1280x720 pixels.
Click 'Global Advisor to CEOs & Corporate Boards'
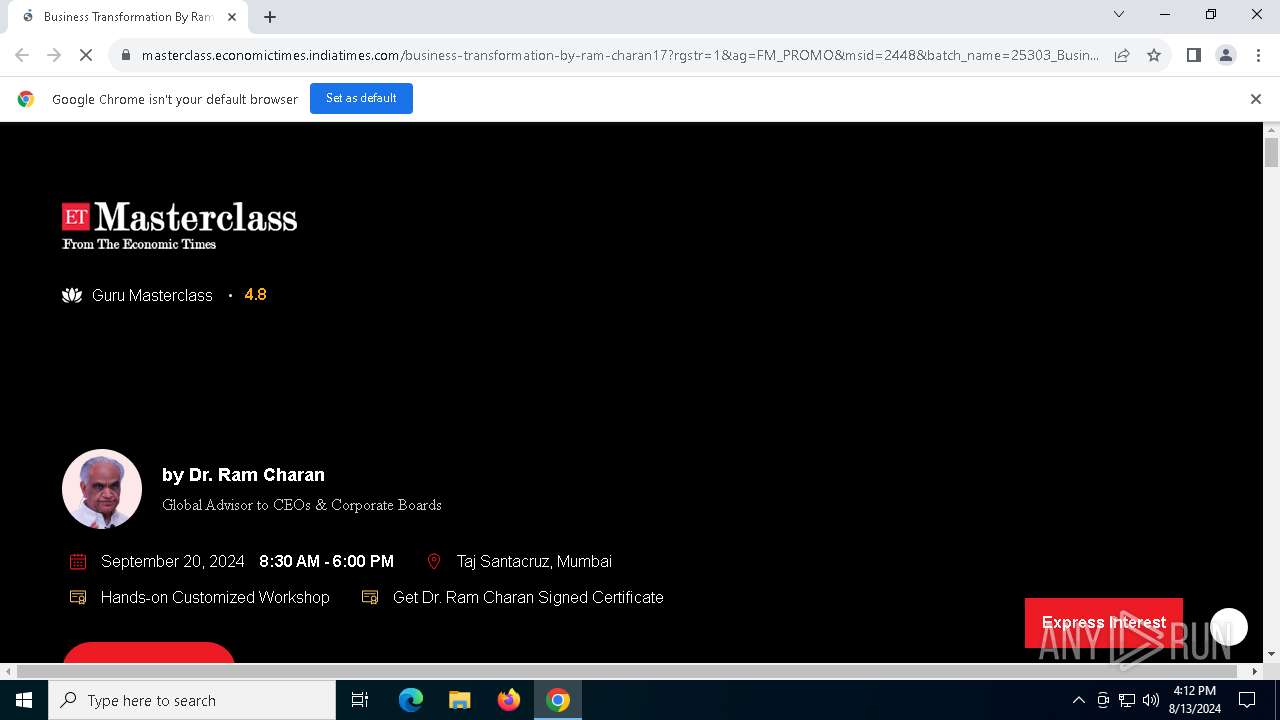point(302,505)
